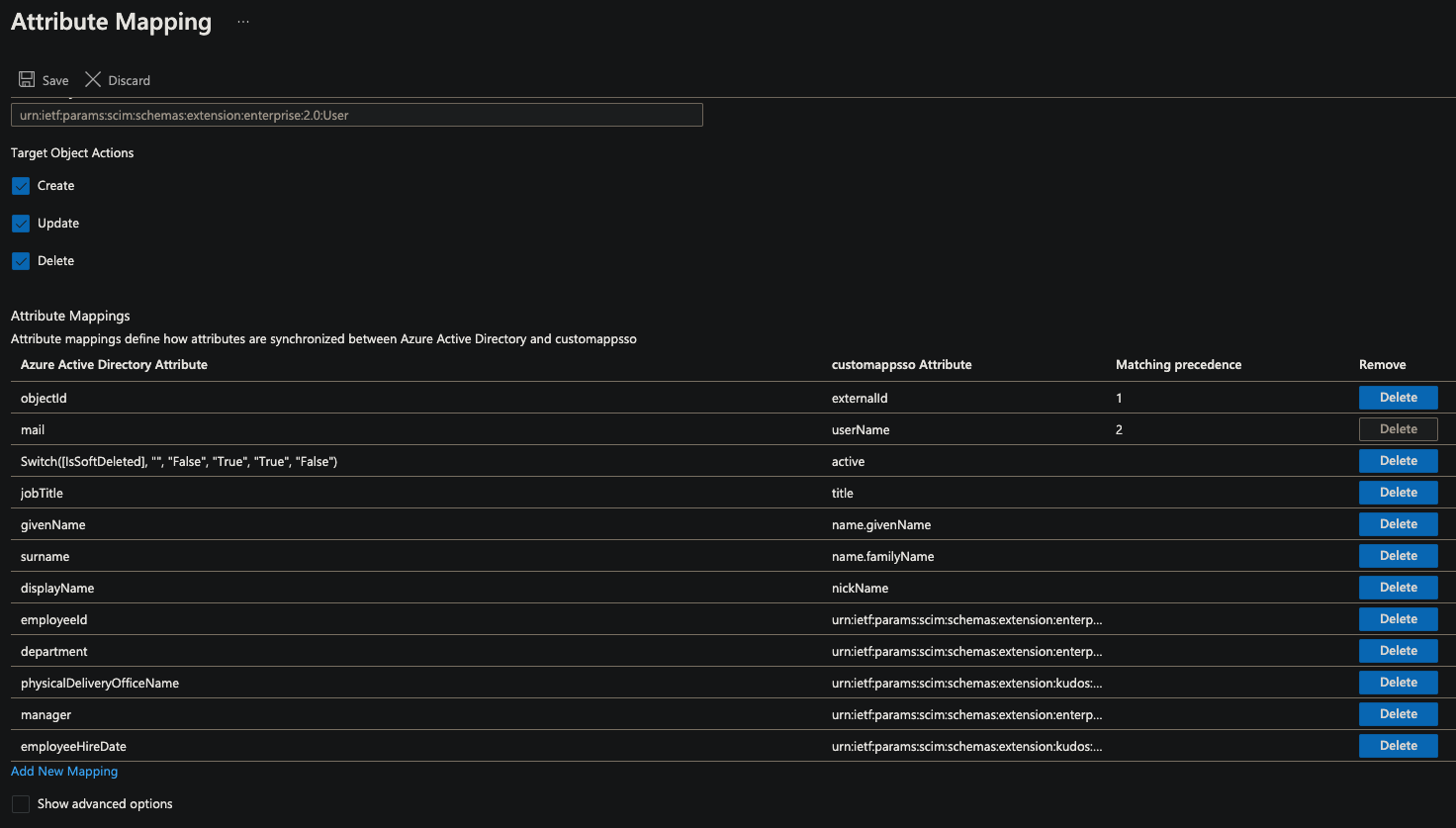Click matching precedence value 2

pyautogui.click(x=1119, y=430)
